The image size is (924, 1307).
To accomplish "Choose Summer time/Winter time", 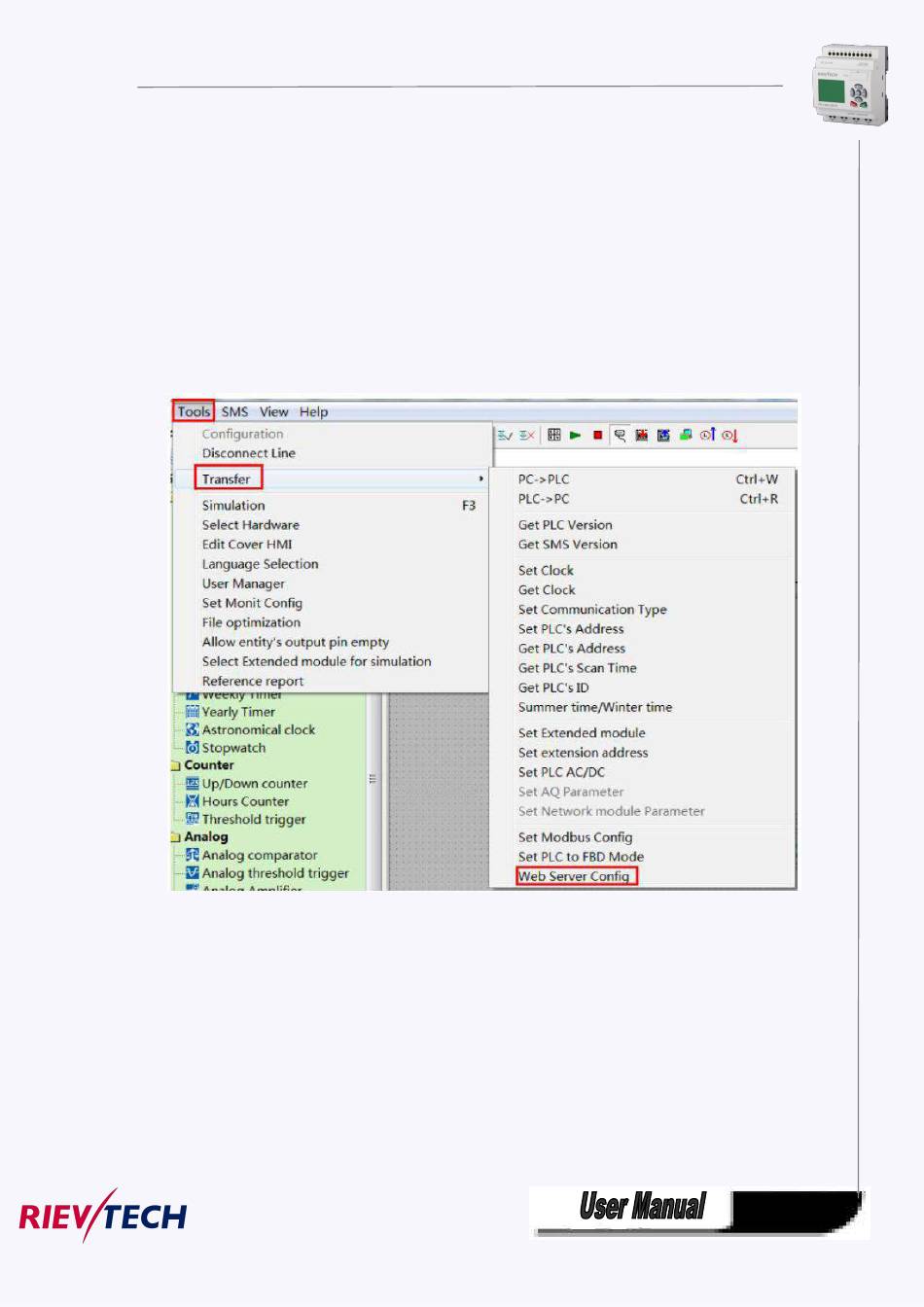I will [x=595, y=707].
